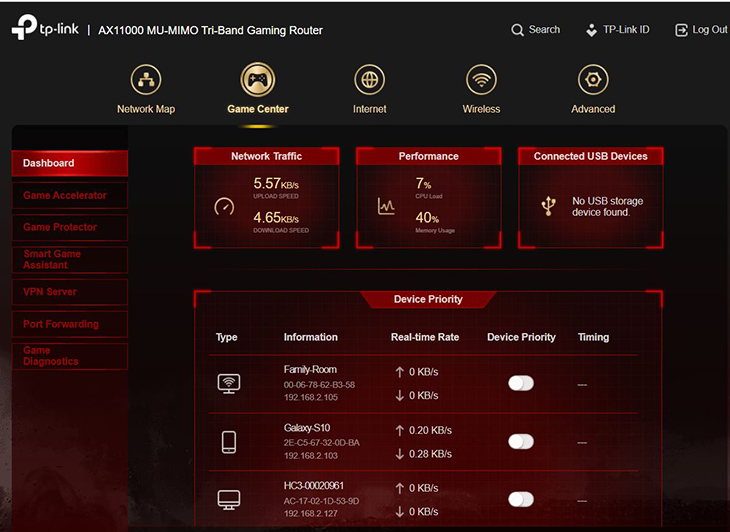Click IP address 192.168.2.105
Image resolution: width=730 pixels, height=532 pixels.
[311, 397]
